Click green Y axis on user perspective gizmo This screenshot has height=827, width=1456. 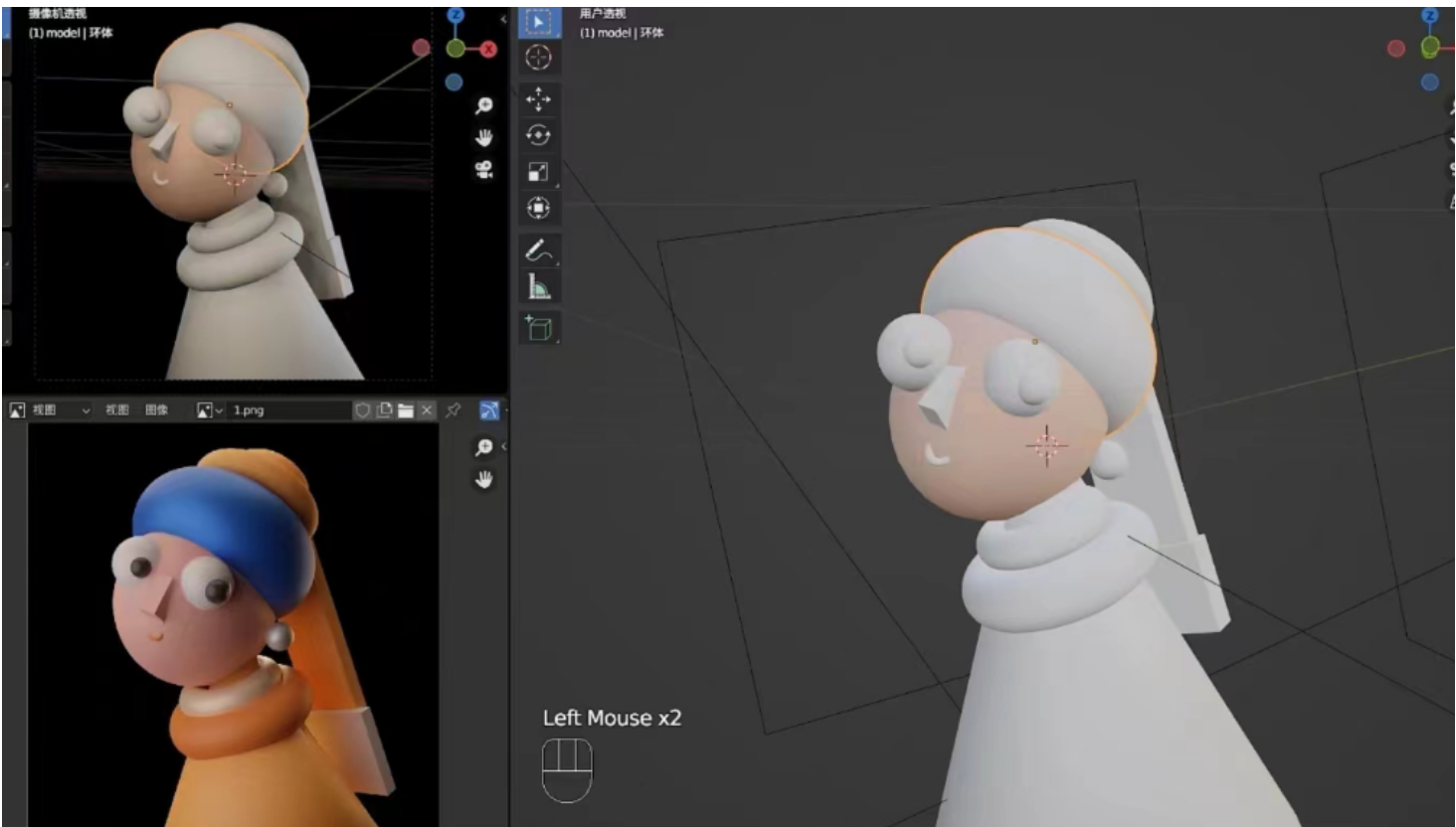click(x=1430, y=47)
